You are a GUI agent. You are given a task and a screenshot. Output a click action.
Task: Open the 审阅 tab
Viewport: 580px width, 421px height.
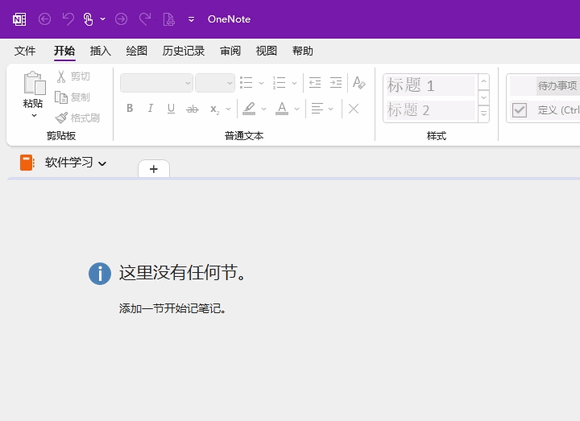[x=230, y=51]
